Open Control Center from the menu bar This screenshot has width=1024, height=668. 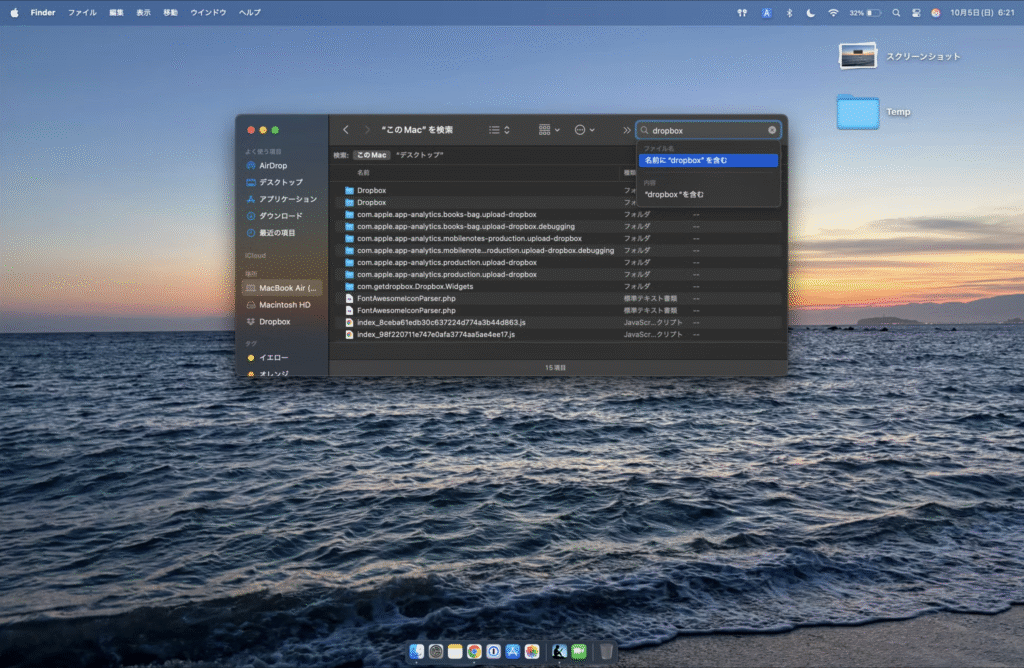pos(915,13)
